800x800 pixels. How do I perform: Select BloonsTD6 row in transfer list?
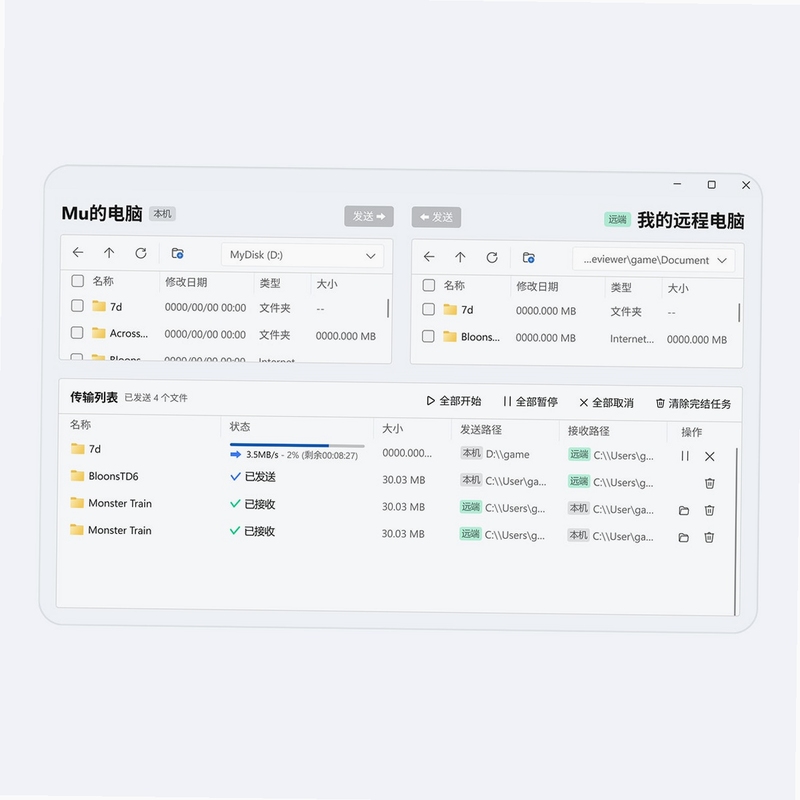tap(397, 480)
